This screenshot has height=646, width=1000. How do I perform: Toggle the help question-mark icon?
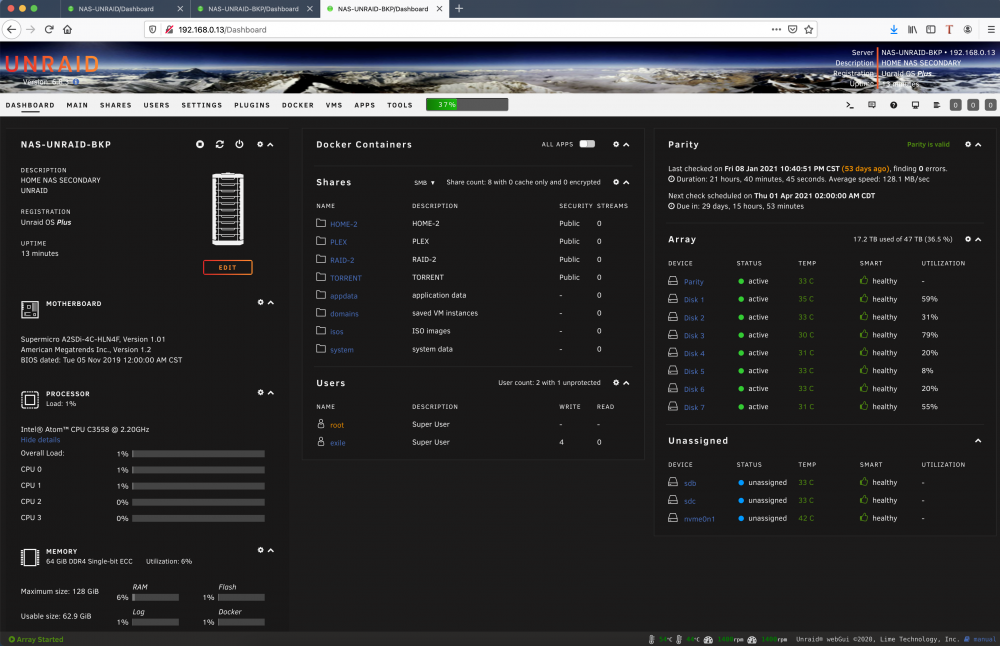pyautogui.click(x=893, y=105)
